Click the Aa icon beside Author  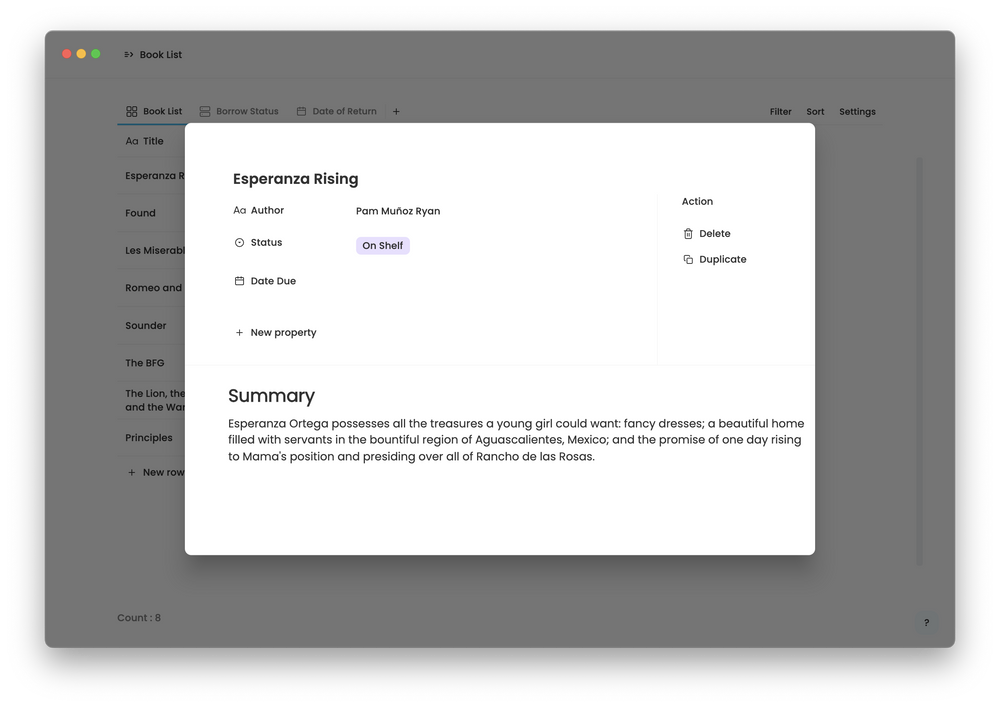[x=239, y=210]
